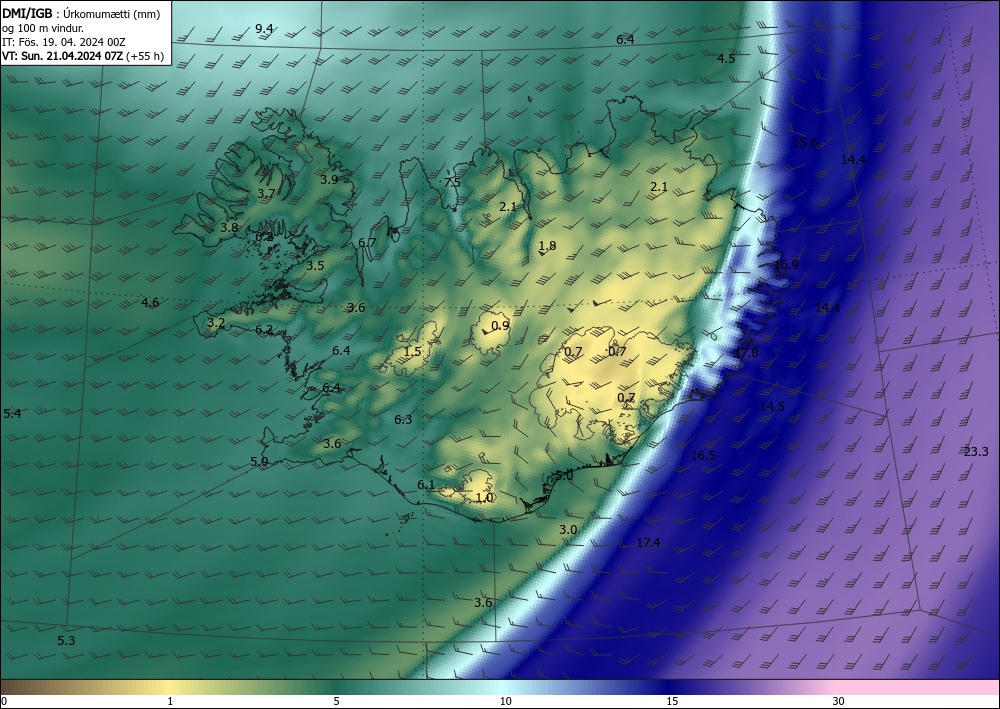This screenshot has height=709, width=1000.
Task: Click the 6.1 value on the map
Action: click(x=426, y=485)
